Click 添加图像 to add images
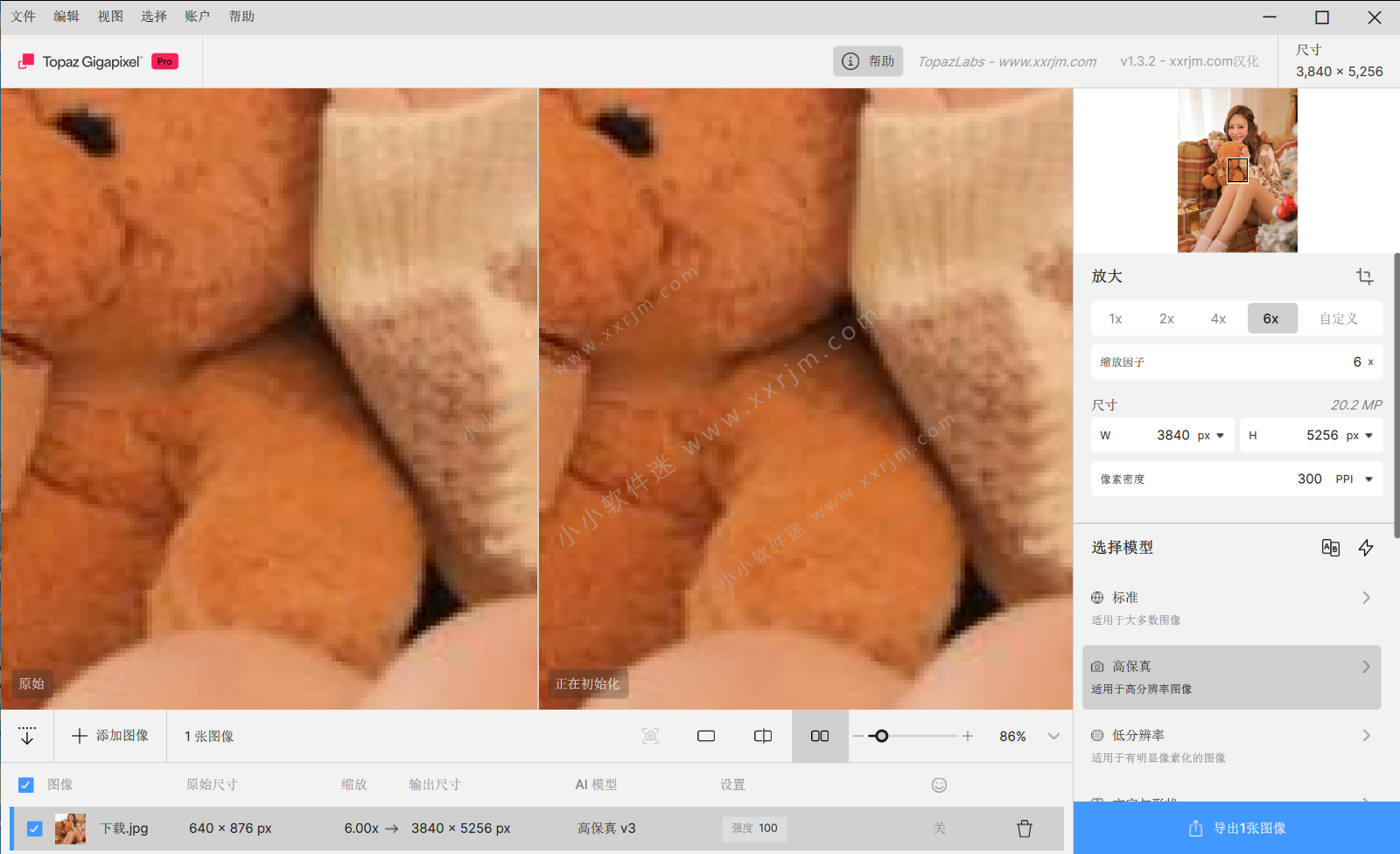Viewport: 1400px width, 854px height. click(x=110, y=736)
